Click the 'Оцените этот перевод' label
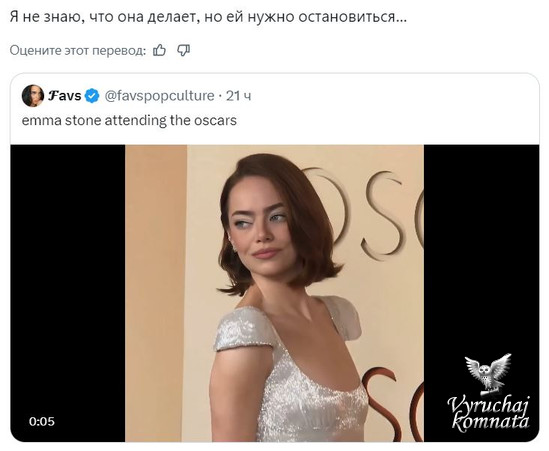The image size is (549, 451). 78,51
